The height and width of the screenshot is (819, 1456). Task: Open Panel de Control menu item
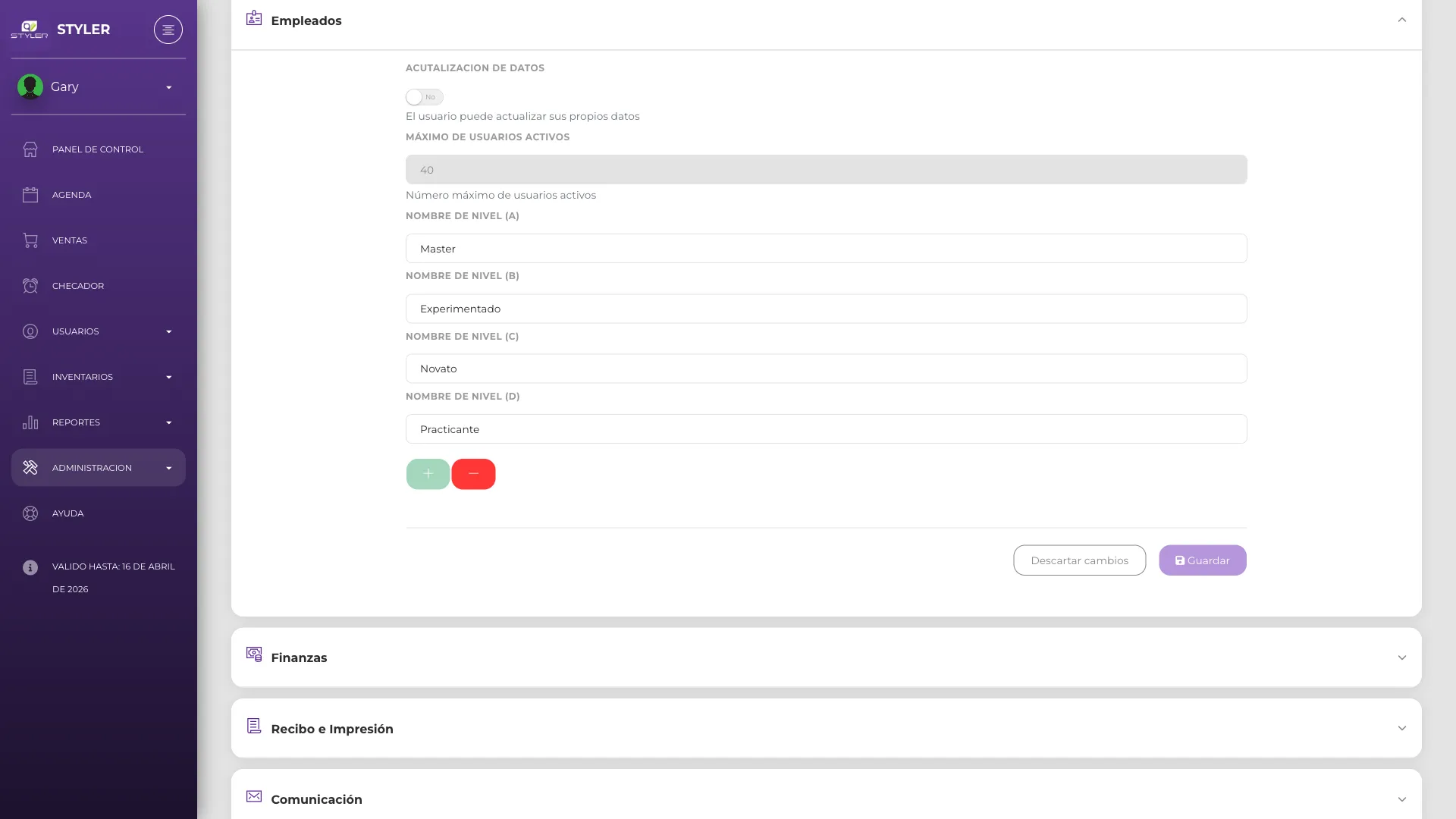click(x=99, y=149)
